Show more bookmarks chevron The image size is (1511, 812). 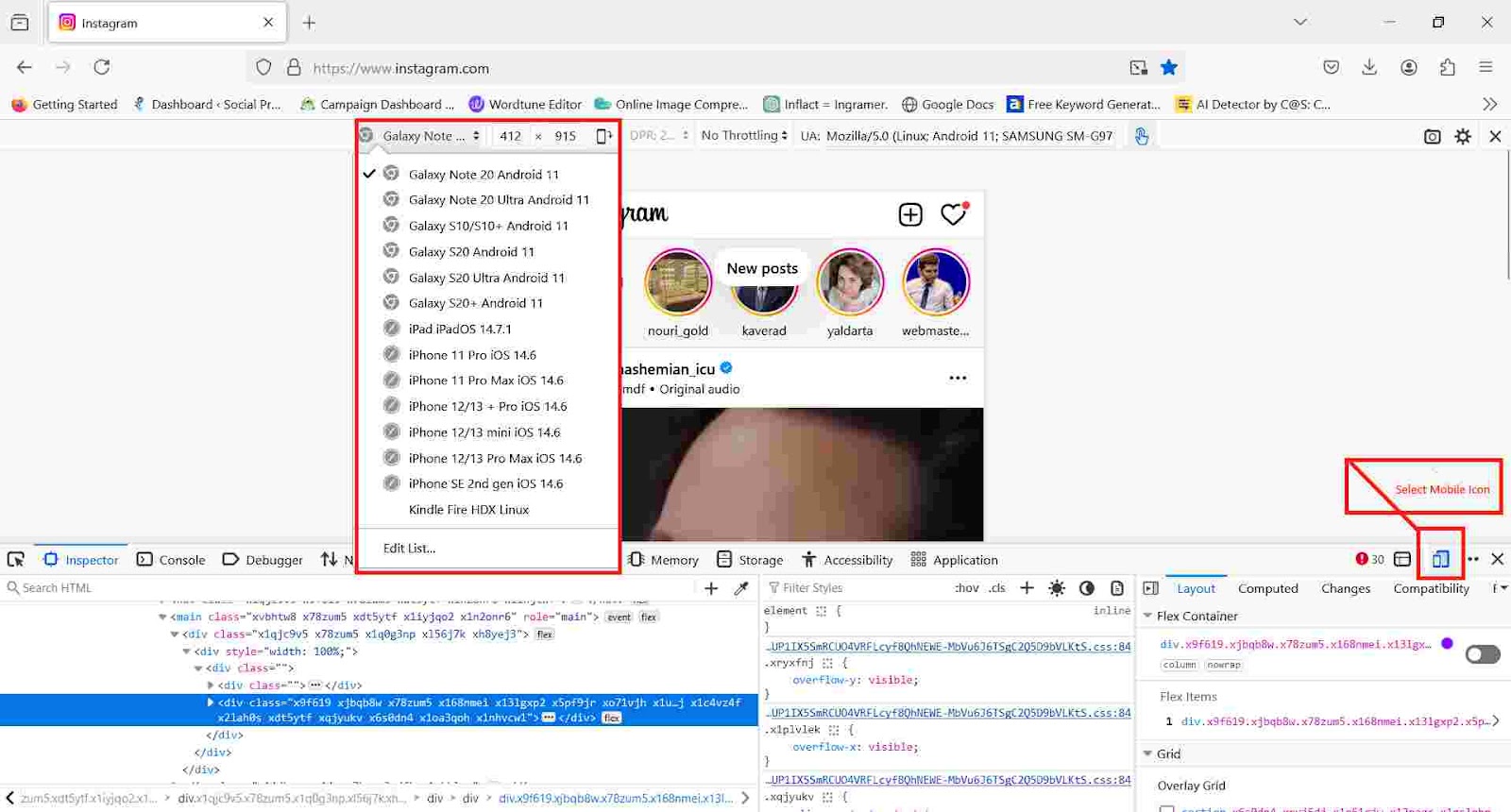tap(1489, 104)
